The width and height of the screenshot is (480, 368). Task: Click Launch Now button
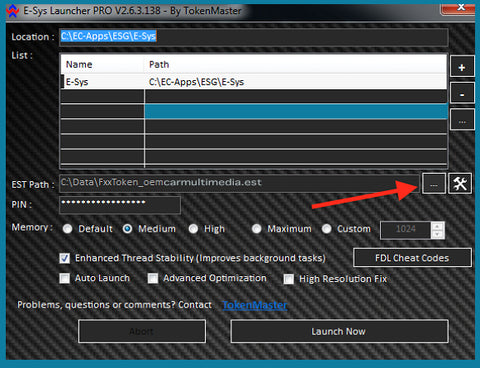point(339,331)
